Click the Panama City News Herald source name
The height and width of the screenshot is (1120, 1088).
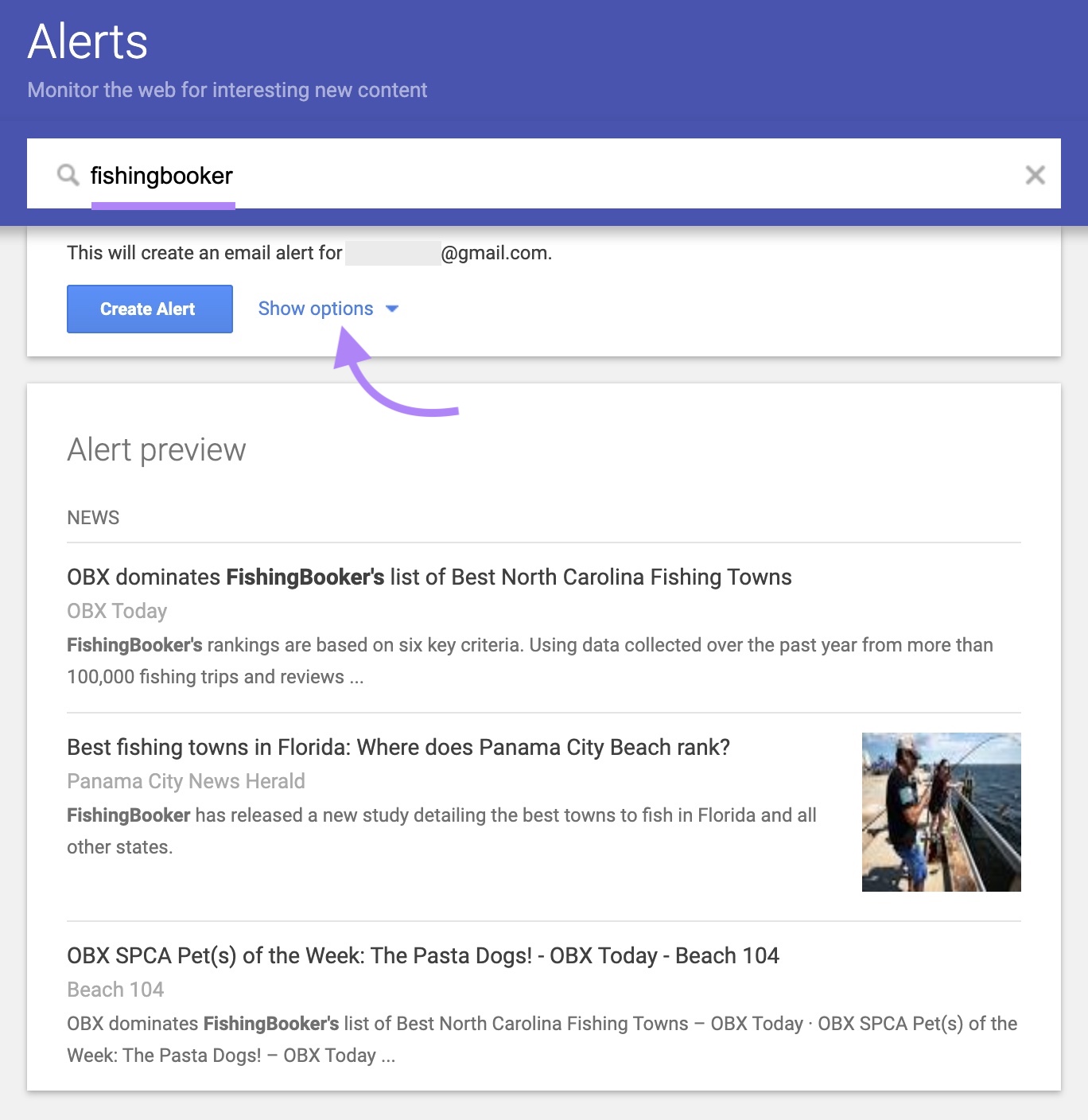coord(185,781)
